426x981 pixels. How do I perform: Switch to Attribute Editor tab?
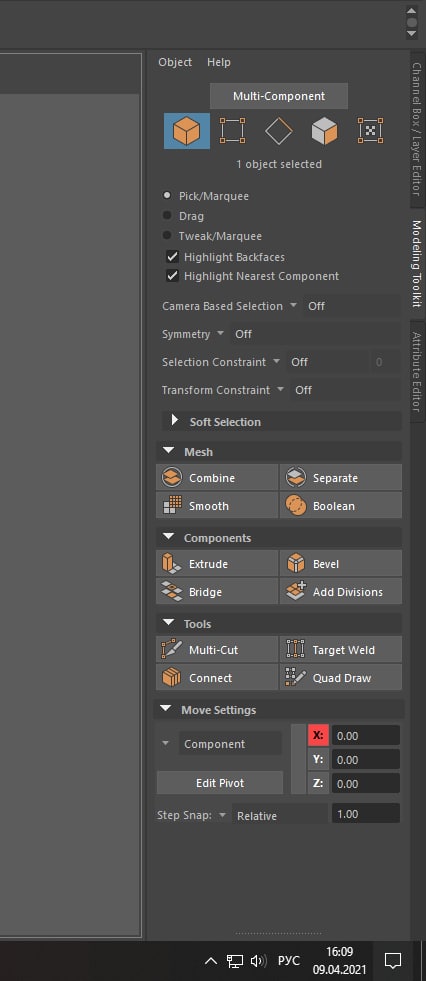[x=417, y=371]
